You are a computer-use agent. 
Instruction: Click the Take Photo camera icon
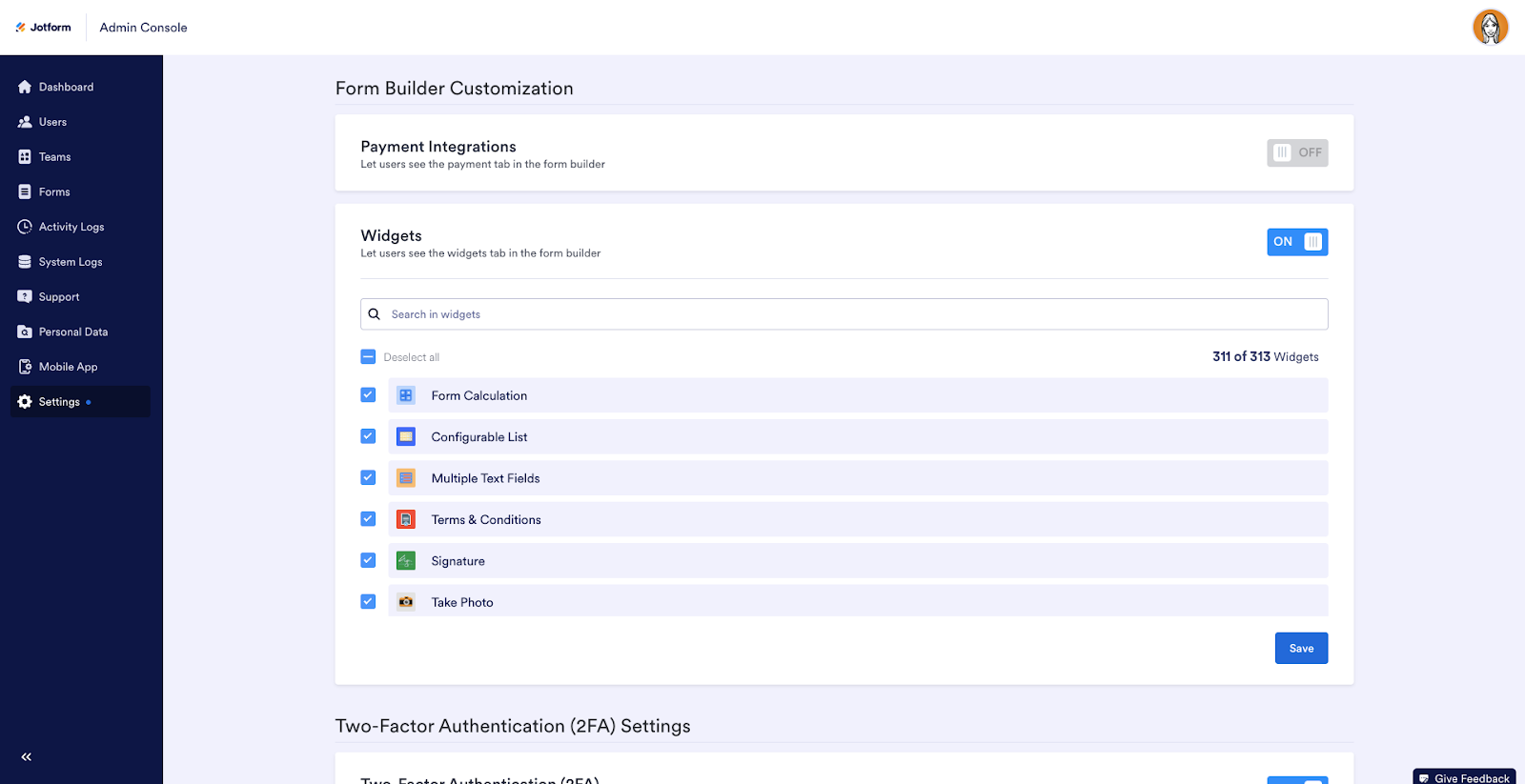[x=406, y=602]
